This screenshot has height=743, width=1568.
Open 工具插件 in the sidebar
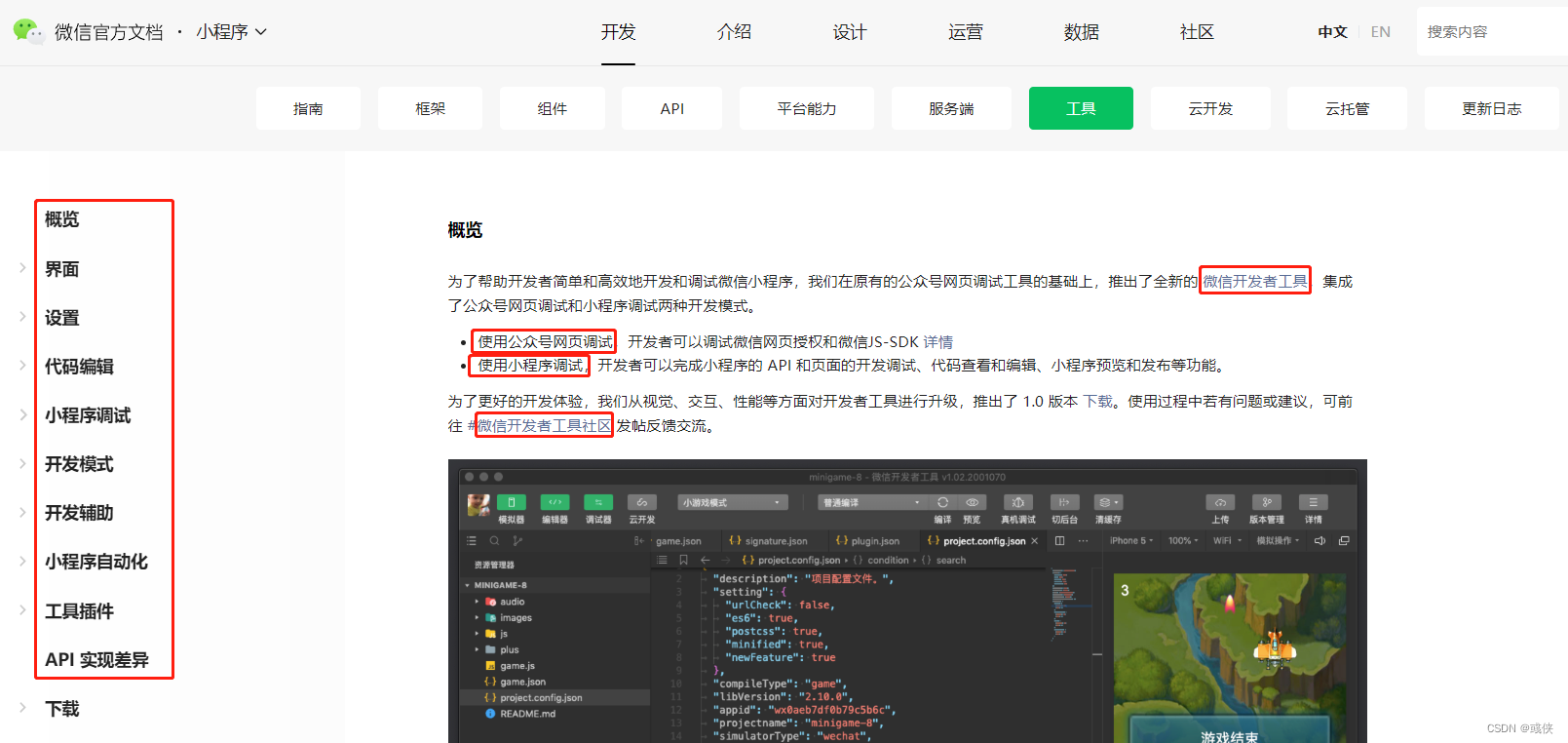click(x=79, y=610)
